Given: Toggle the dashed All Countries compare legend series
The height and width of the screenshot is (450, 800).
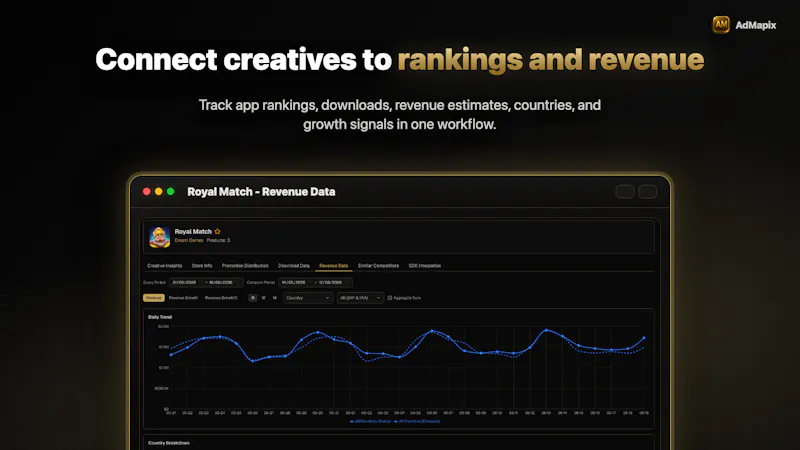Looking at the screenshot, I should pos(417,421).
